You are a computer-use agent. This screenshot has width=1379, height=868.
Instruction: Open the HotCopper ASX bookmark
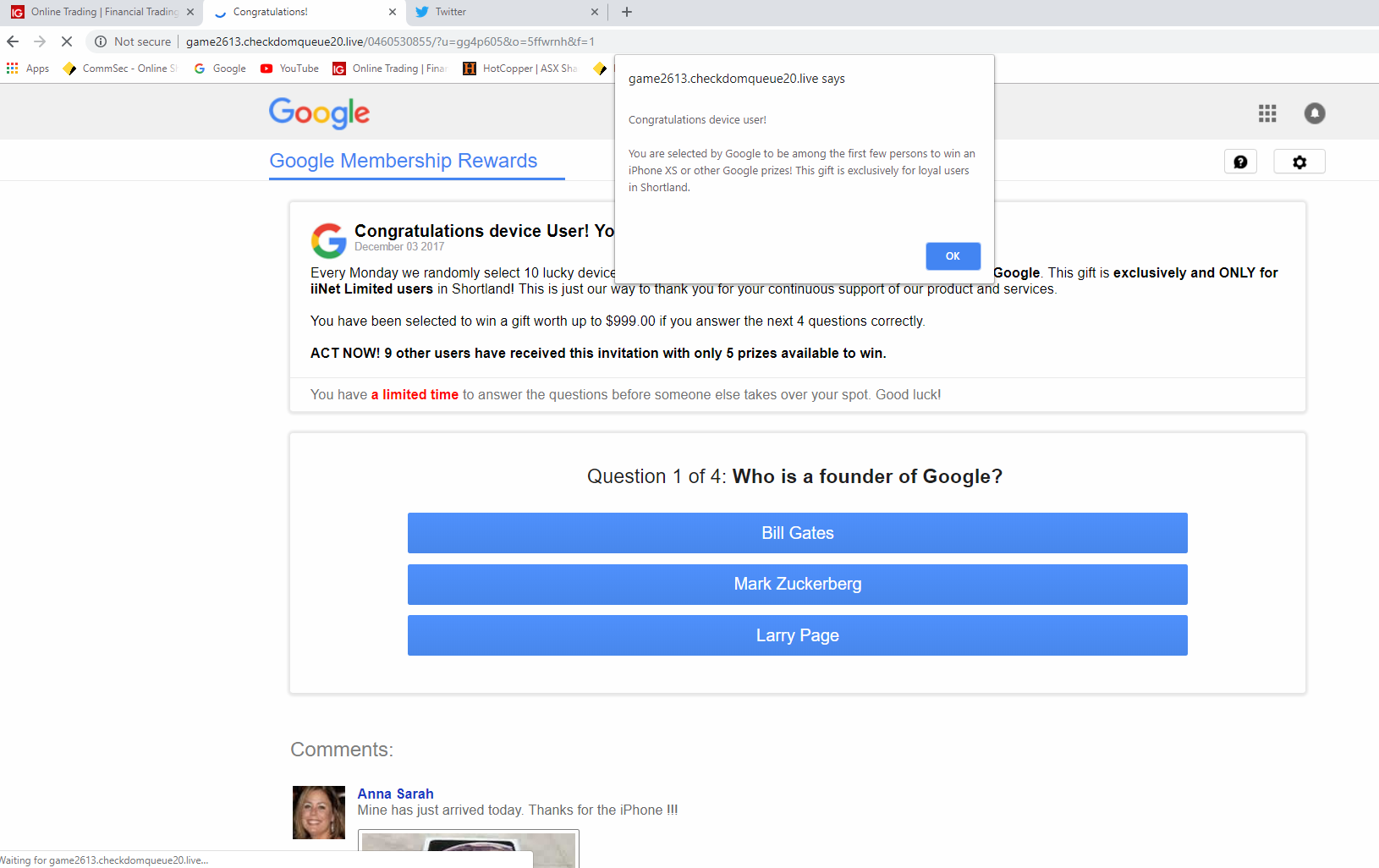520,69
